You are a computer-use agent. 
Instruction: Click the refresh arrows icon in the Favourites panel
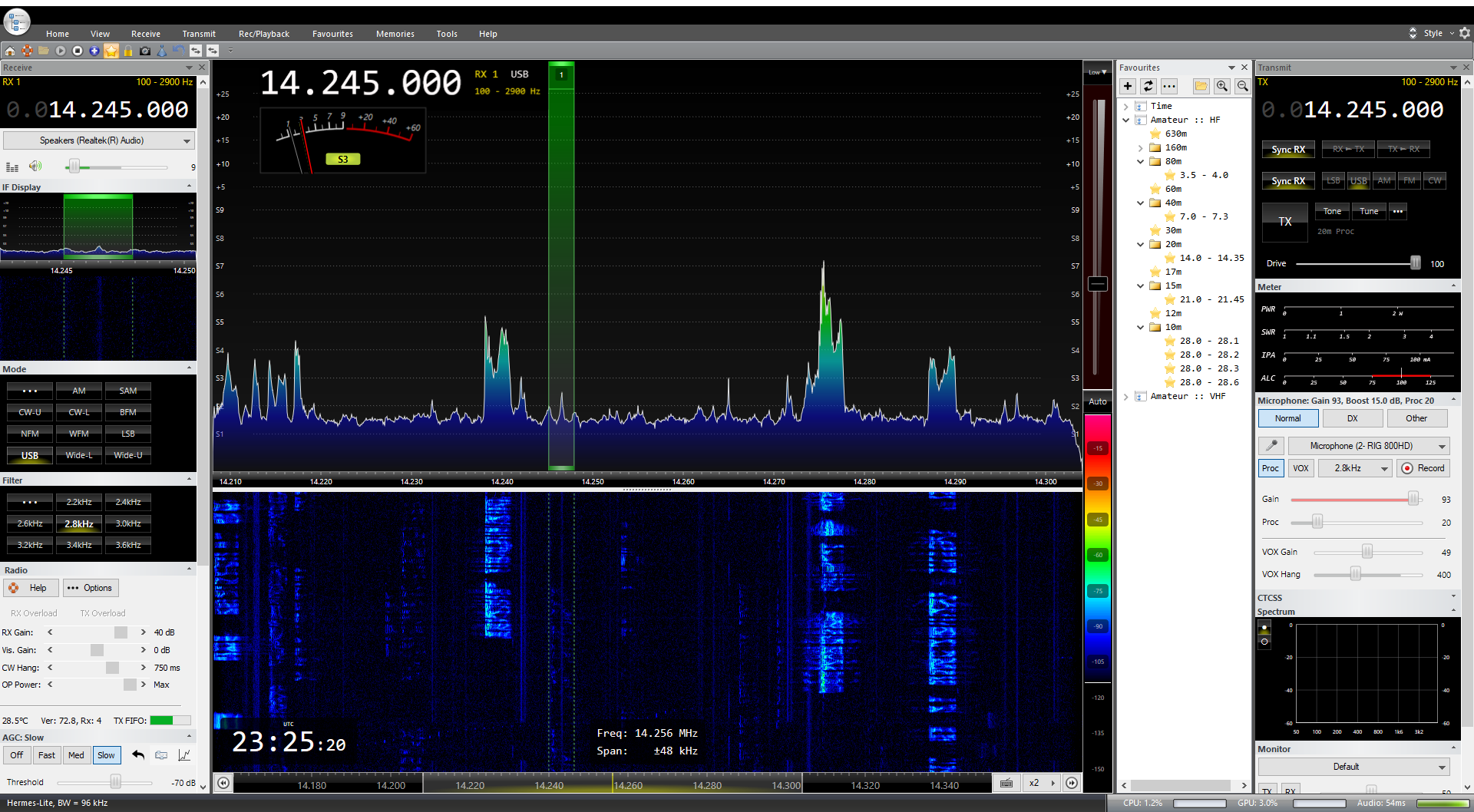click(1148, 86)
